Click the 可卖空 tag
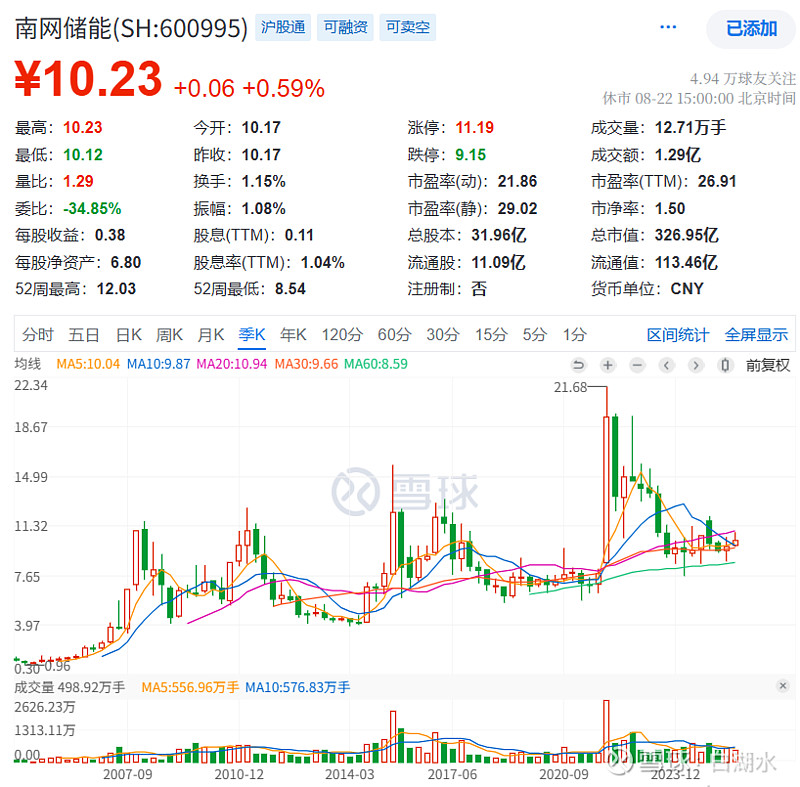800x787 pixels. [x=408, y=27]
